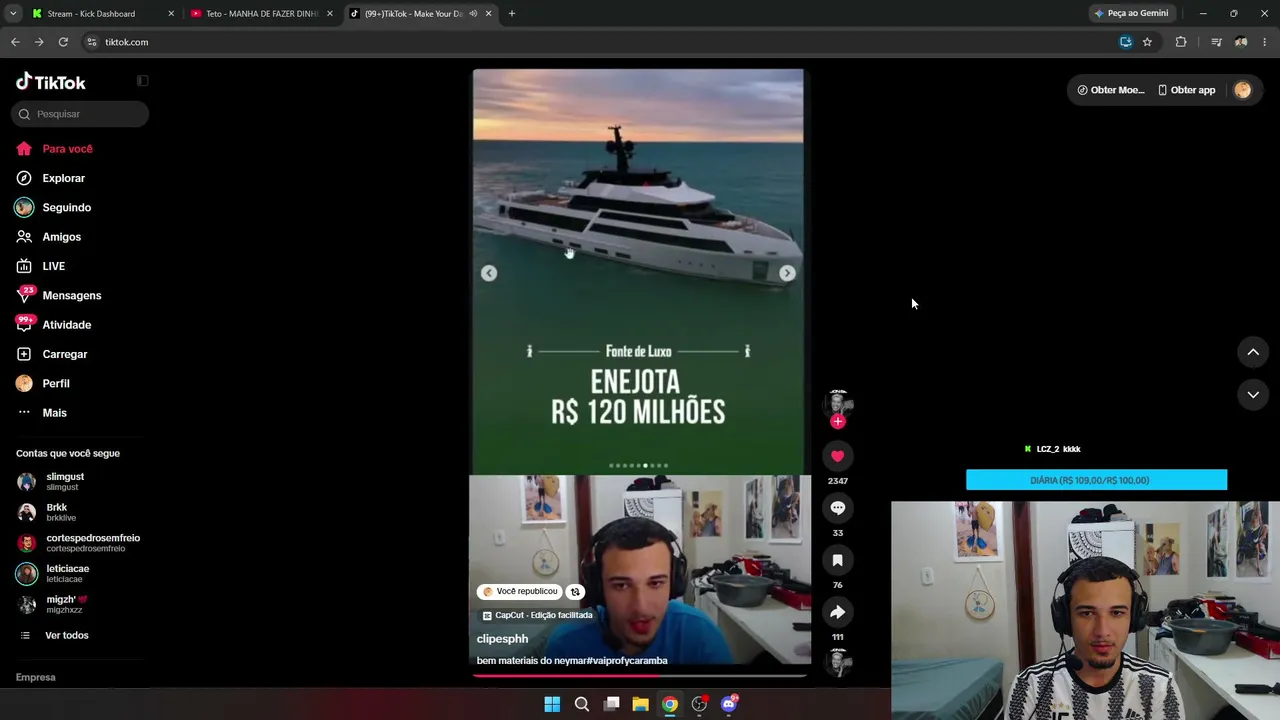
Task: Go forward in browser history
Action: pyautogui.click(x=39, y=42)
